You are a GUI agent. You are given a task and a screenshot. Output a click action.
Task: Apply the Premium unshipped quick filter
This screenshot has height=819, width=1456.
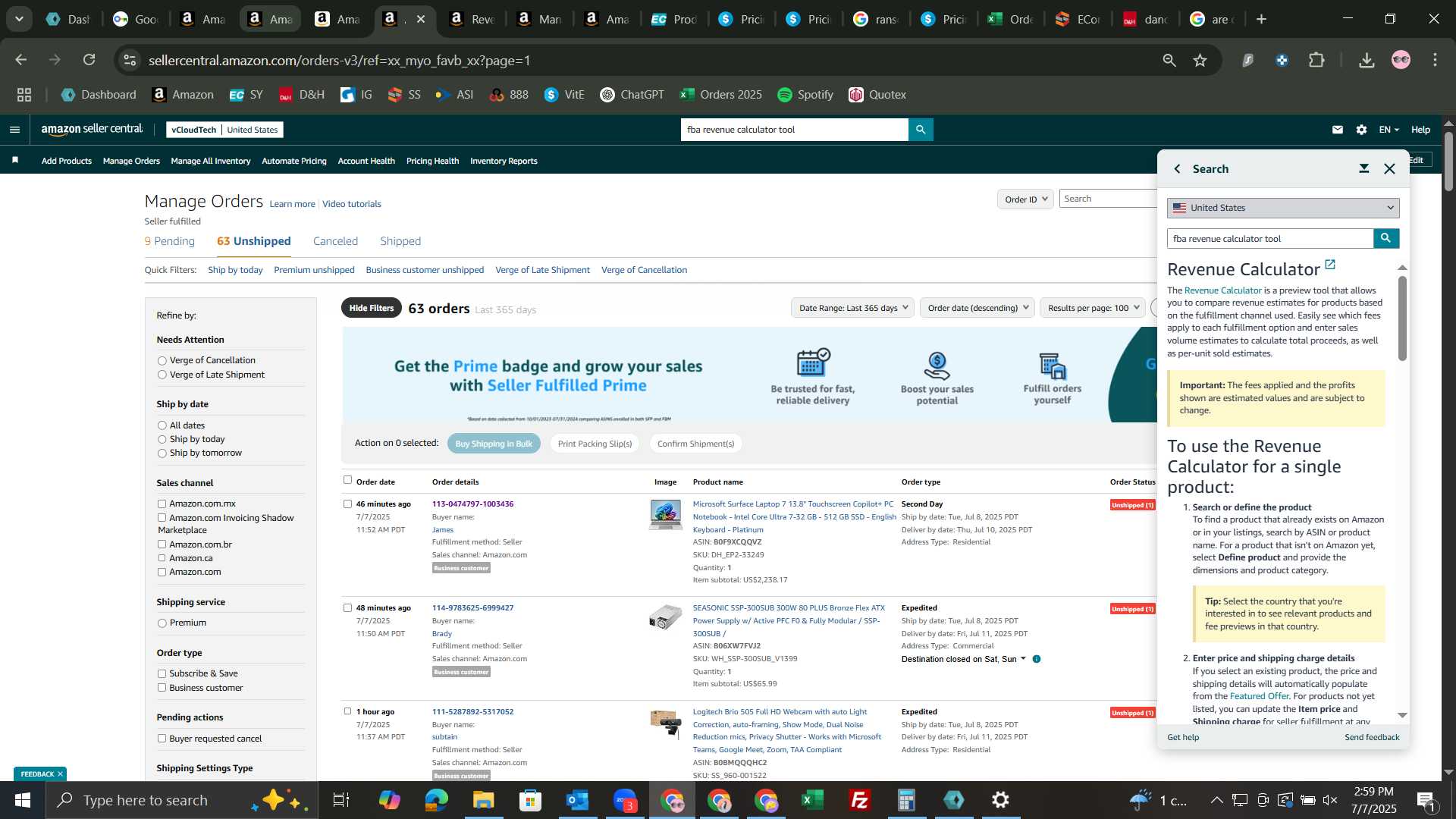[314, 270]
